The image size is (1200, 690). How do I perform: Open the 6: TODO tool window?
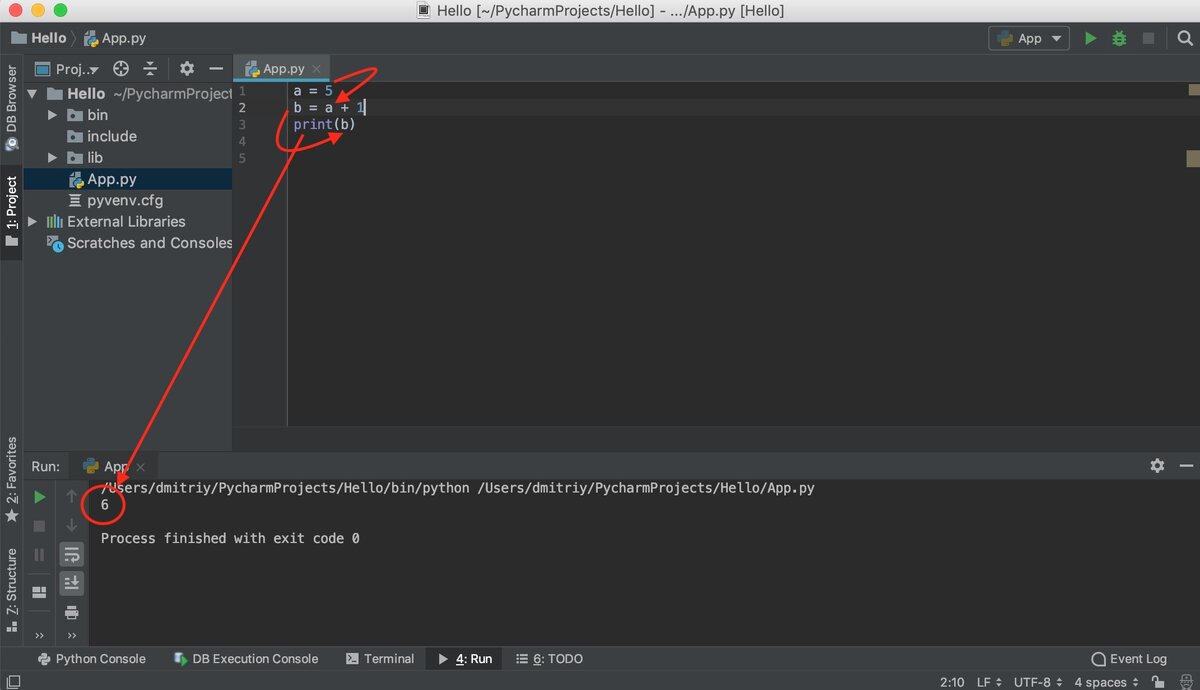549,659
